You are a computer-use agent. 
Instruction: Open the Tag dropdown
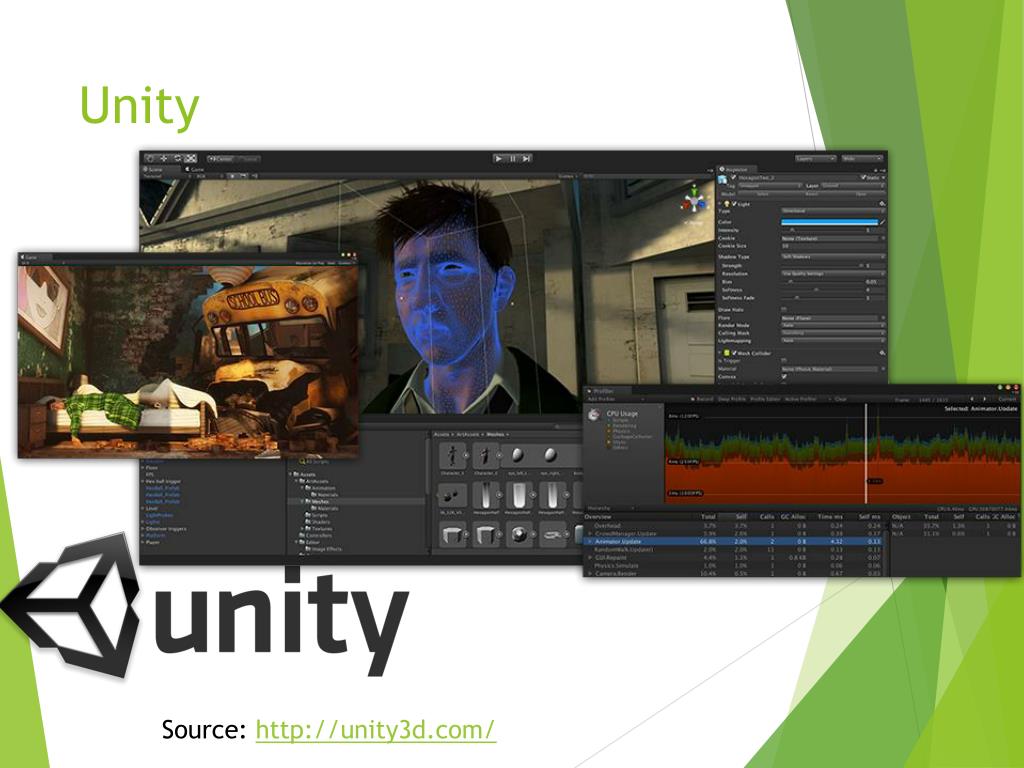point(770,185)
